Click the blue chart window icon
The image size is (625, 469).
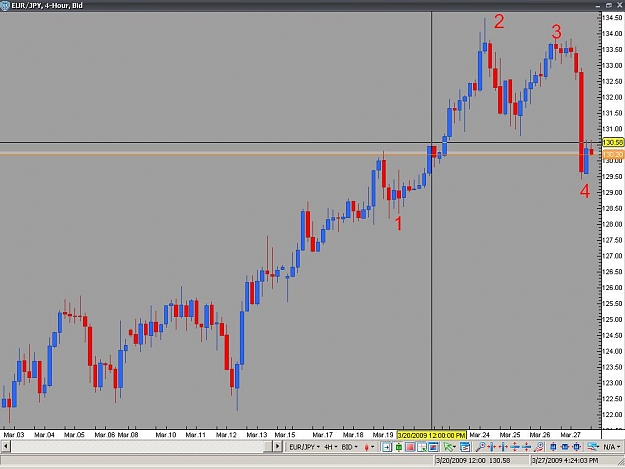pyautogui.click(x=433, y=447)
